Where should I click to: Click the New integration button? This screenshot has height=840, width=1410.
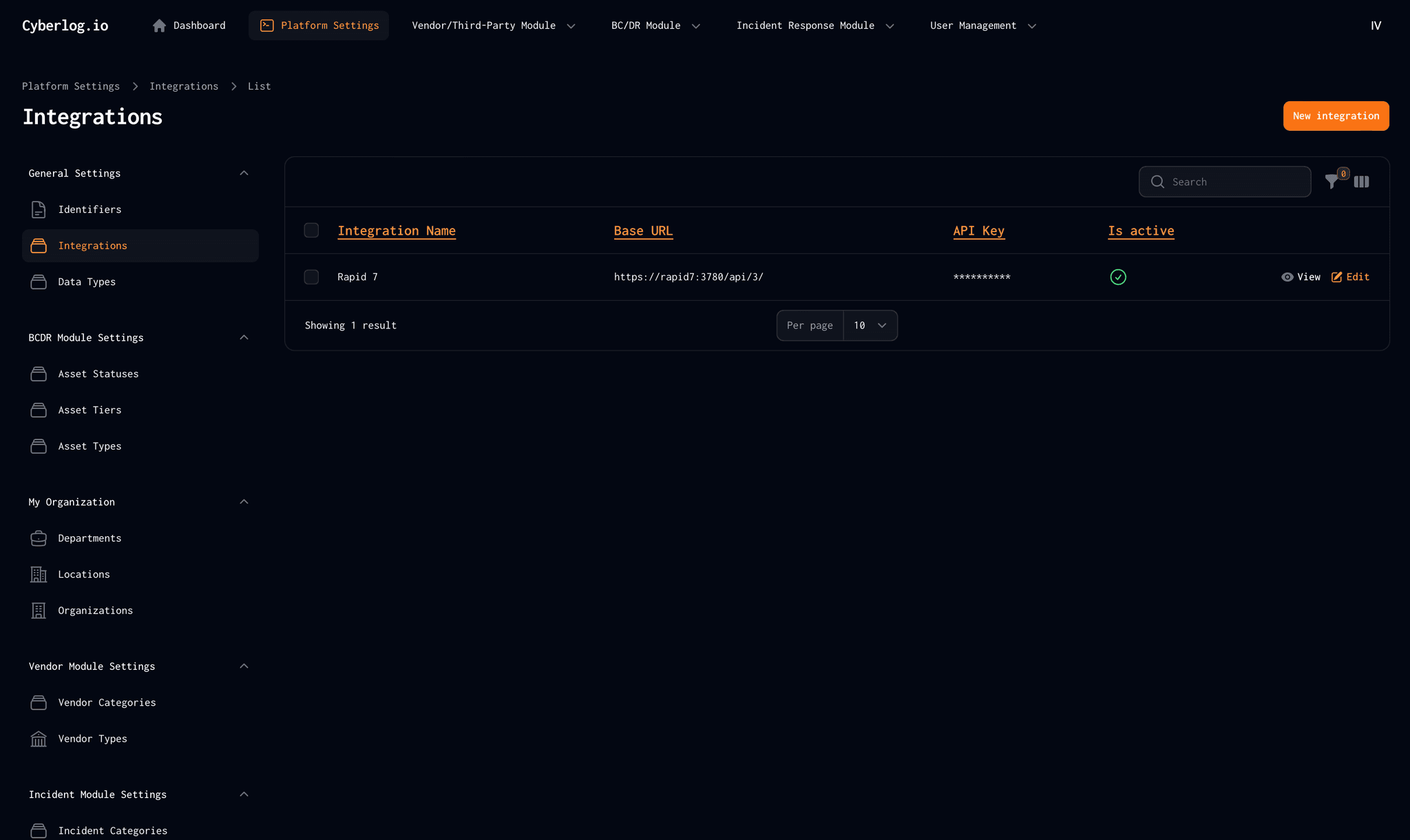(1335, 116)
